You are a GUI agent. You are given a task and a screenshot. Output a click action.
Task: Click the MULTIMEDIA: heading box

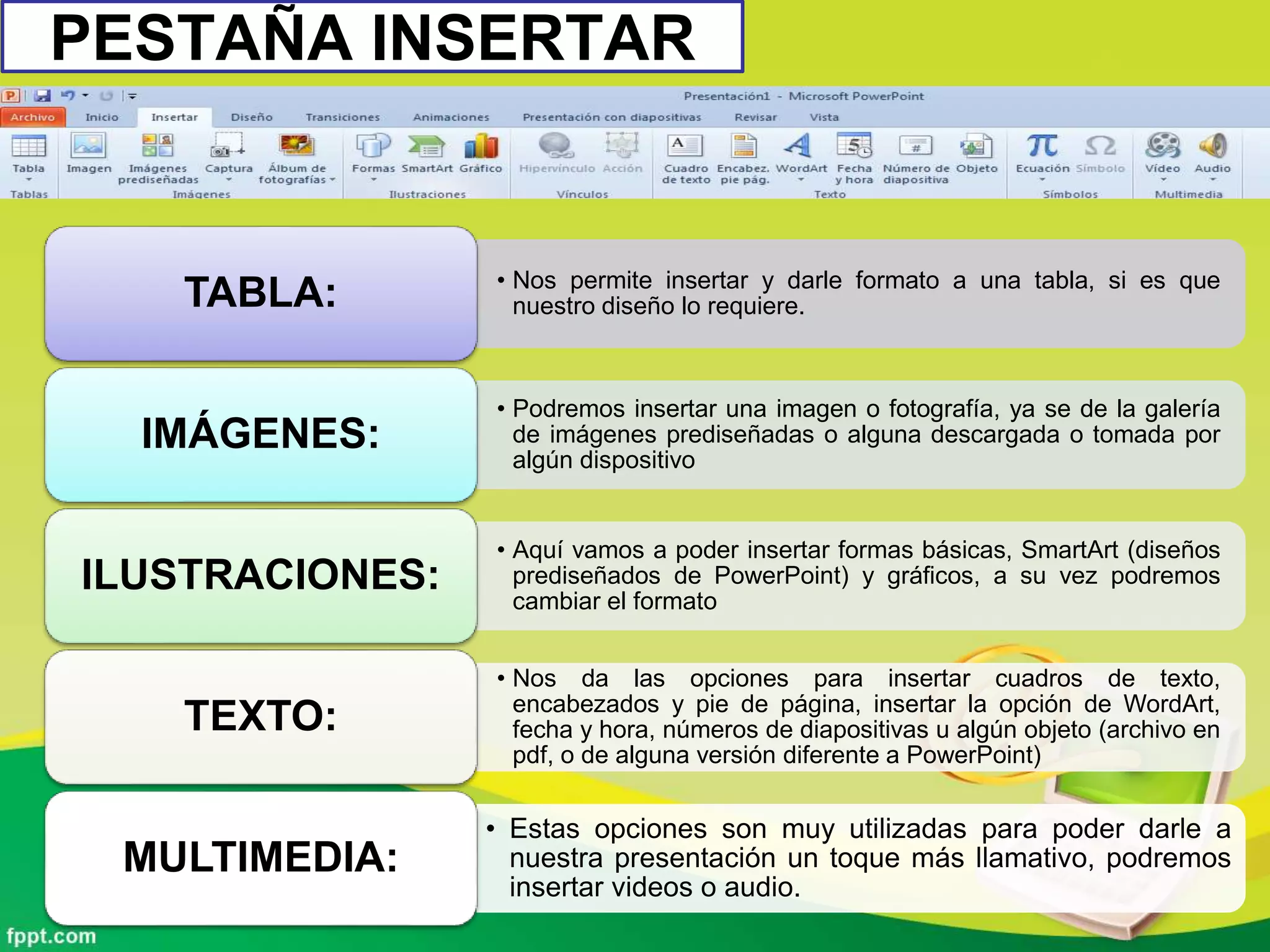click(261, 858)
